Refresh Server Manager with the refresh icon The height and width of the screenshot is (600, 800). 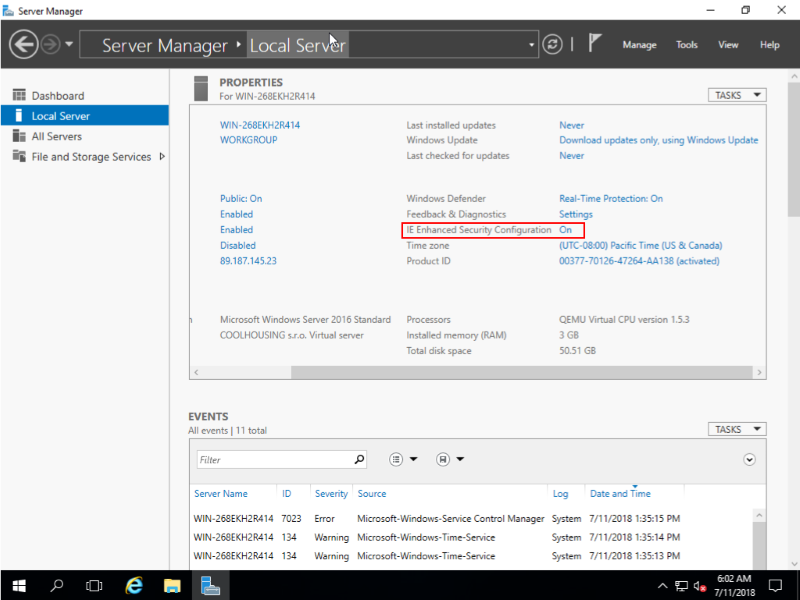(552, 44)
